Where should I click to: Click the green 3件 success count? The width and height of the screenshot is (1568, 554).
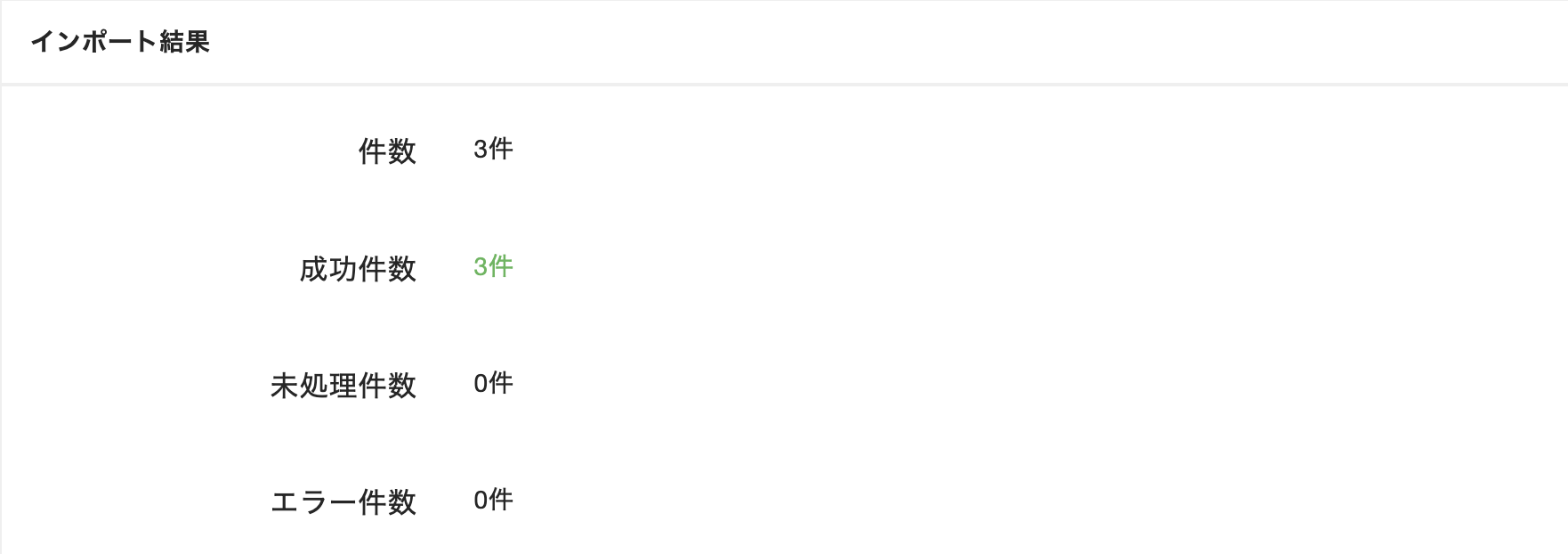coord(493,266)
